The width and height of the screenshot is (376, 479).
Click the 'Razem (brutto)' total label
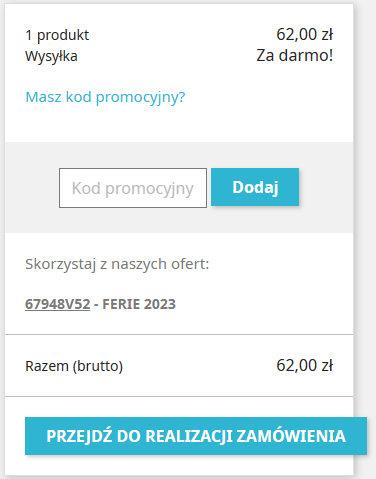74,366
